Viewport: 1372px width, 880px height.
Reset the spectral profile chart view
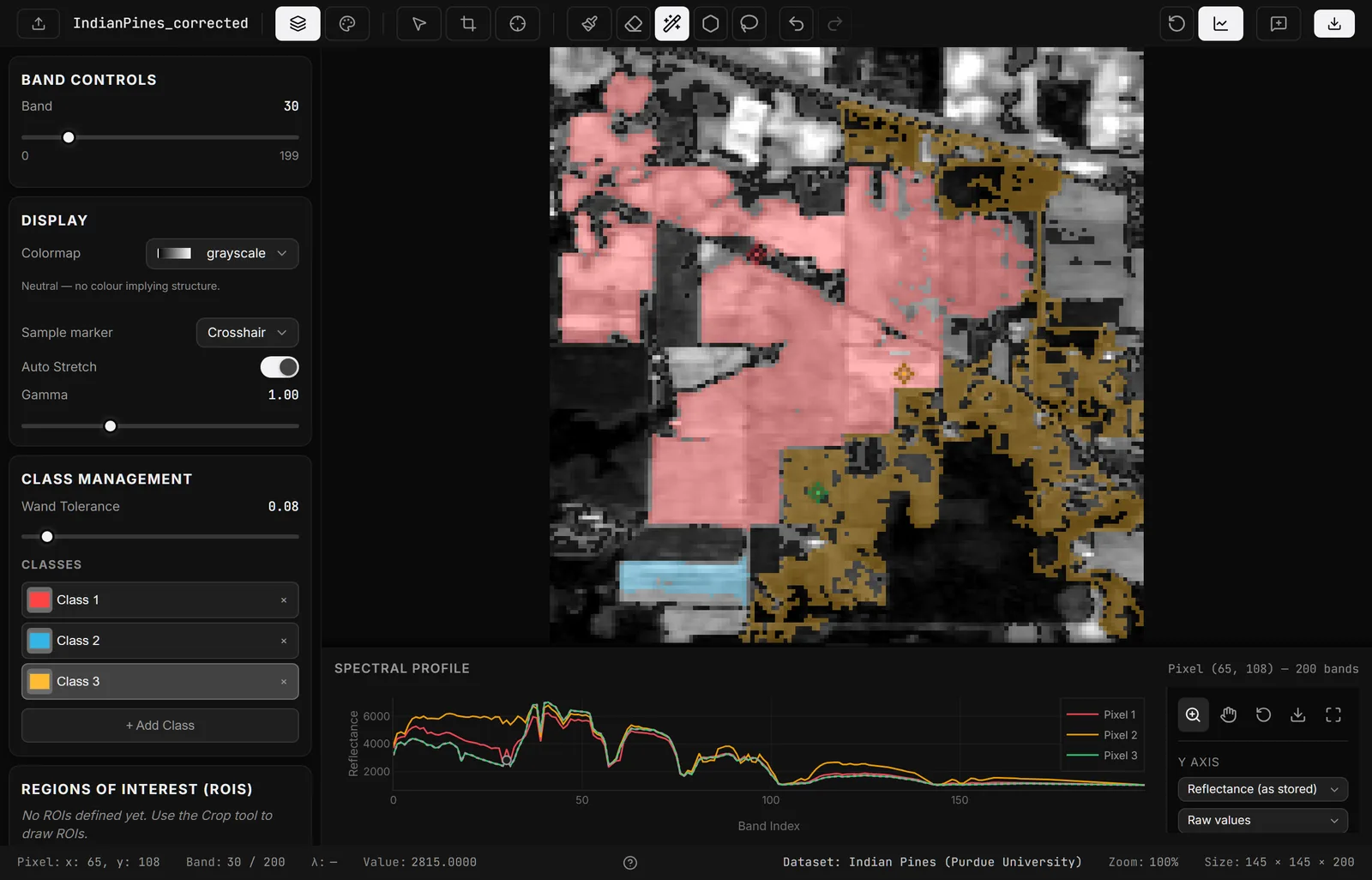tap(1263, 715)
